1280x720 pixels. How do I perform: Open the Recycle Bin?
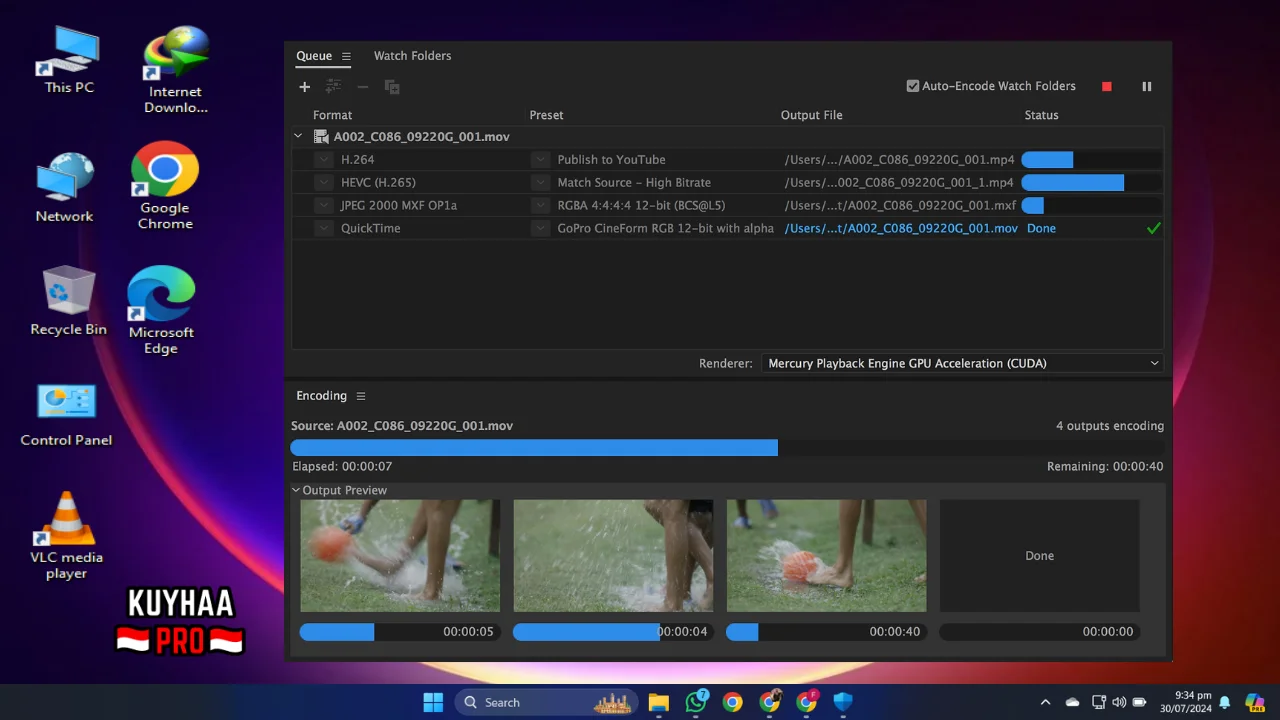point(68,300)
